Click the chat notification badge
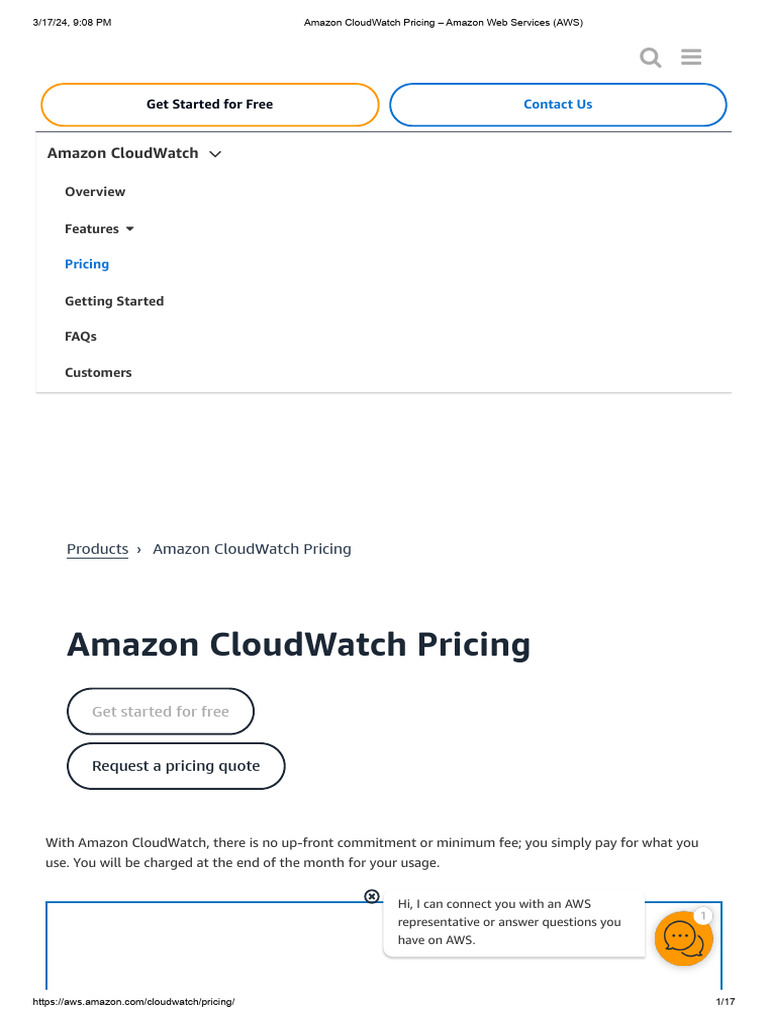Viewport: 768px width, 1024px height. coord(703,915)
